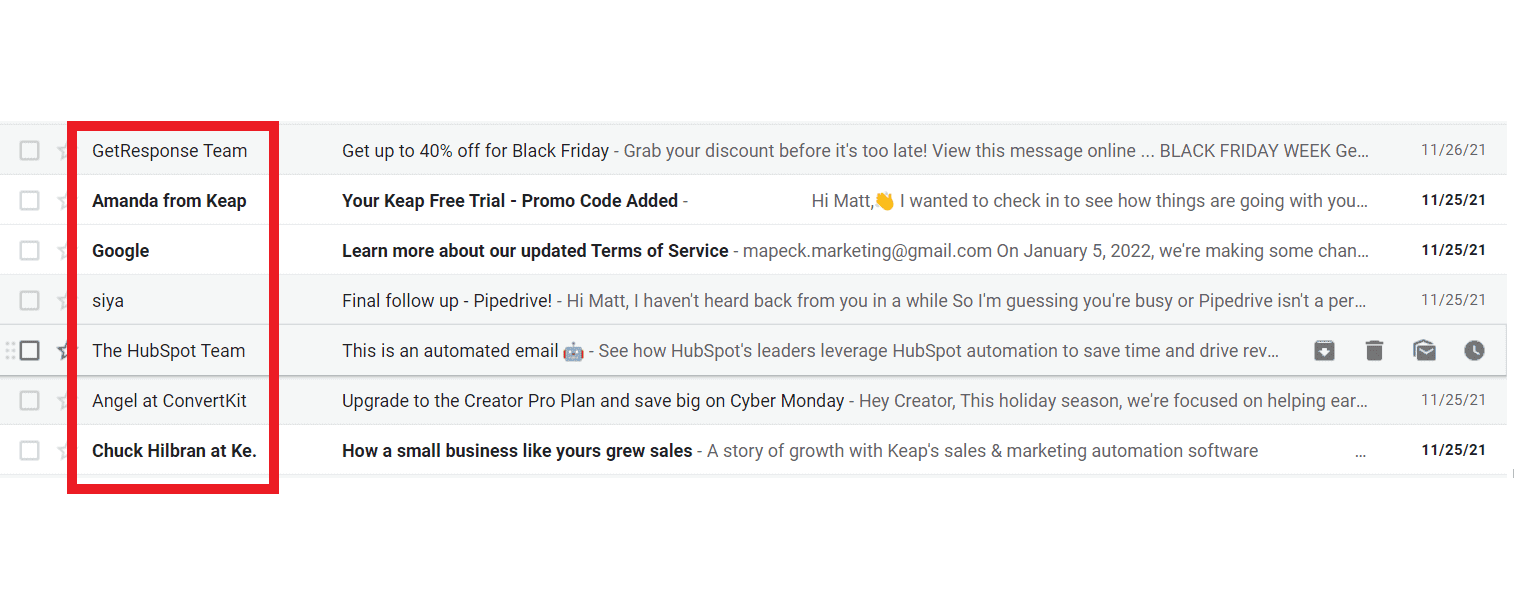Open the Black Friday email from GetResponse

pos(475,150)
